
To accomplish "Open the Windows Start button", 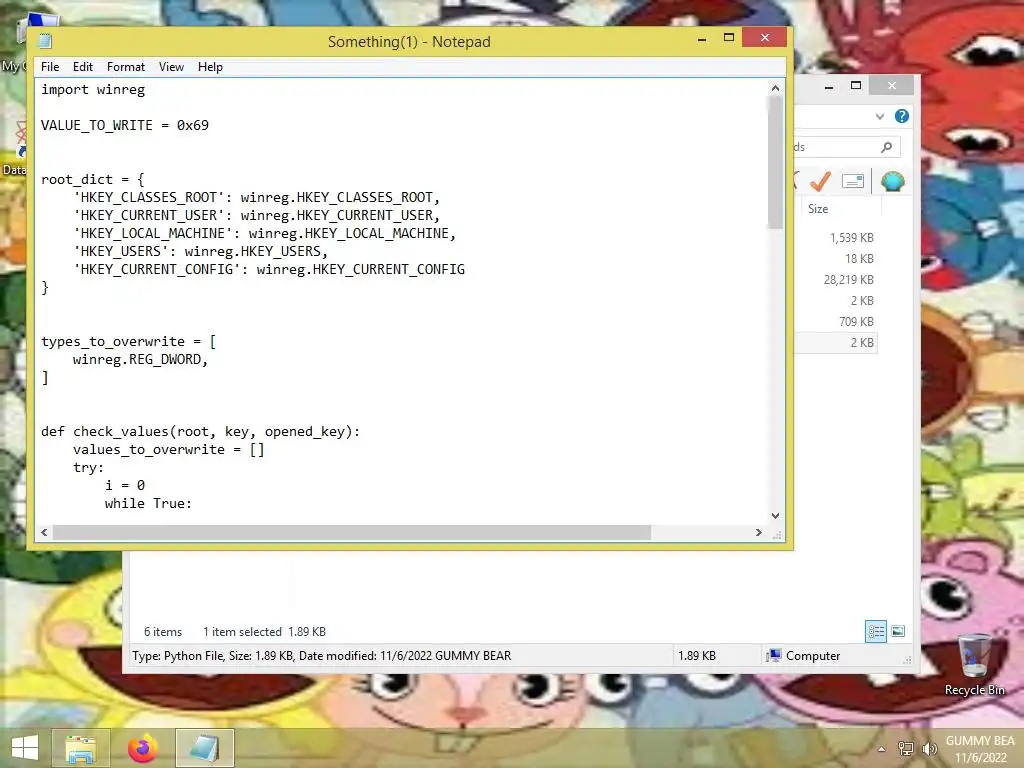I will (x=25, y=748).
